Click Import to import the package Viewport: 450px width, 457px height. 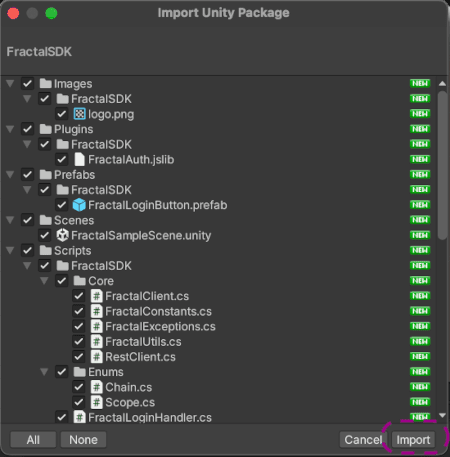(x=413, y=440)
